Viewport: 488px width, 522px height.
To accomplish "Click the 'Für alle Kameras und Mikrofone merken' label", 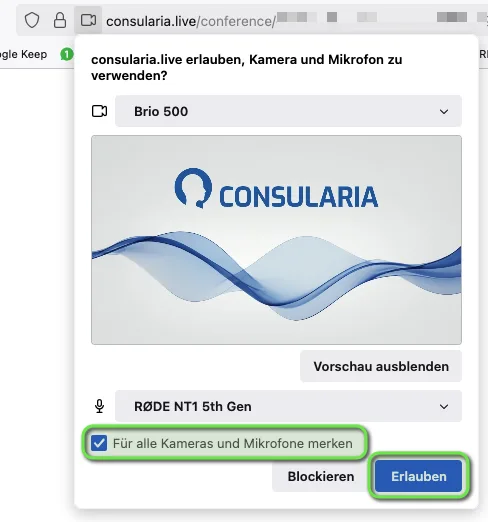I will point(233,443).
